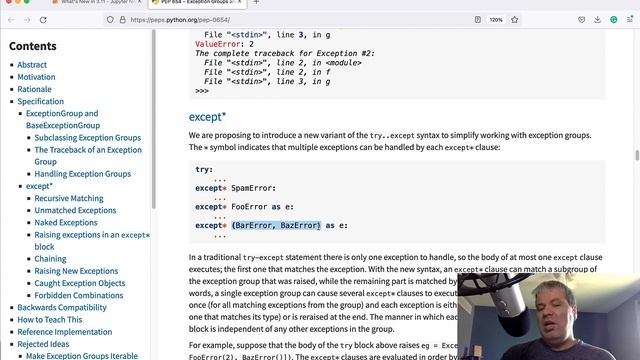The height and width of the screenshot is (360, 640).
Task: Open the Rejected Ideas link
Action: pyautogui.click(x=43, y=344)
